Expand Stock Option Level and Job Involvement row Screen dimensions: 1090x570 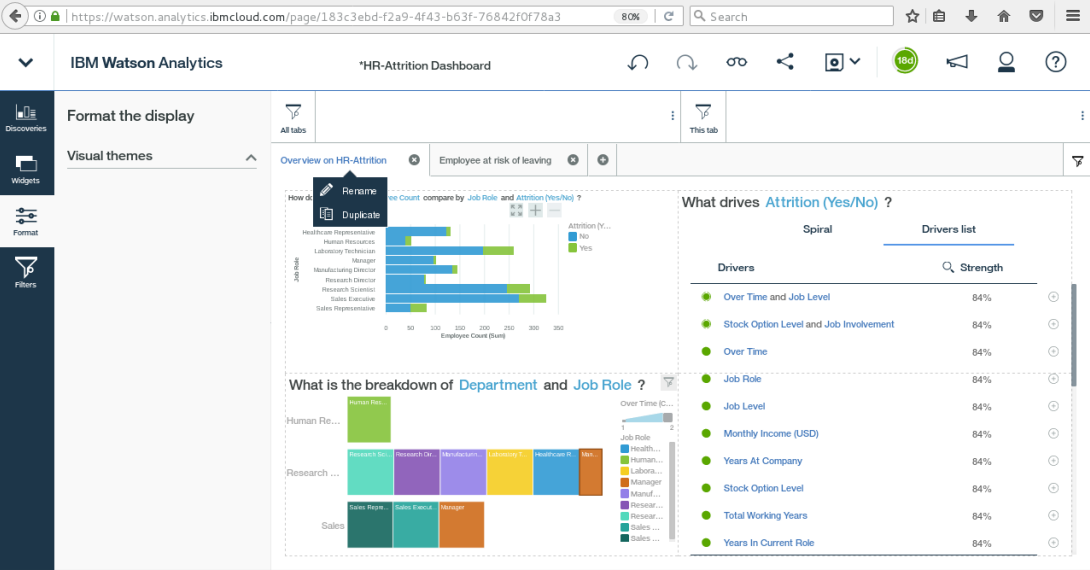tap(1053, 324)
